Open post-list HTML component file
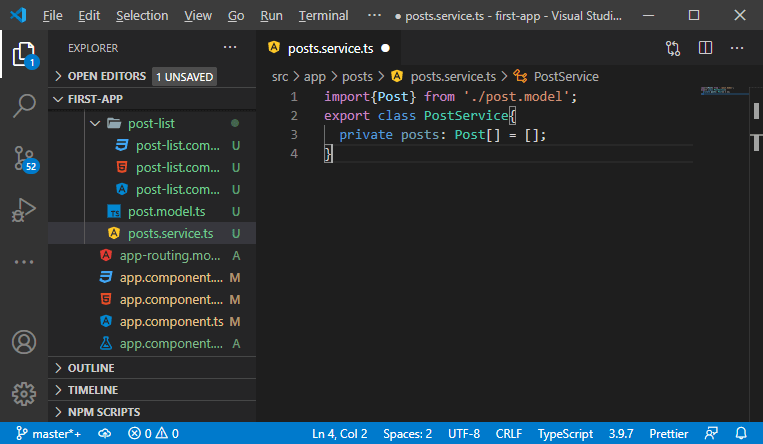 click(152, 167)
